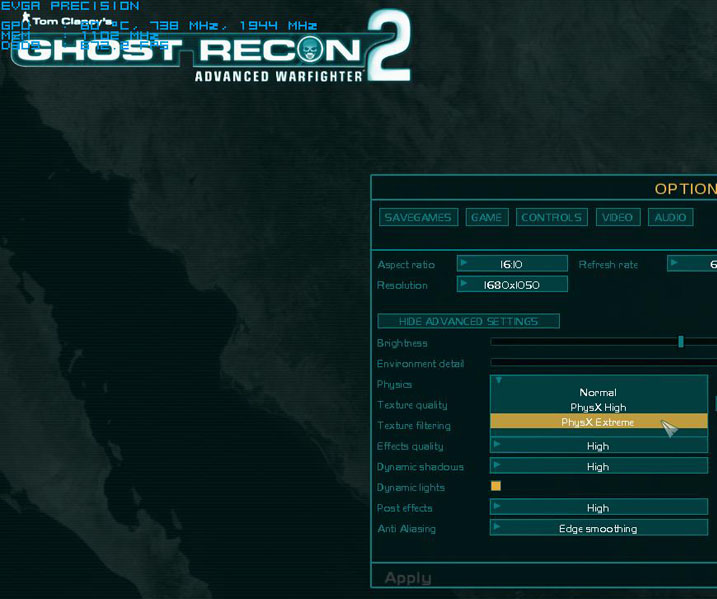Choose Normal in the Physics list
The image size is (717, 599).
coord(599,392)
